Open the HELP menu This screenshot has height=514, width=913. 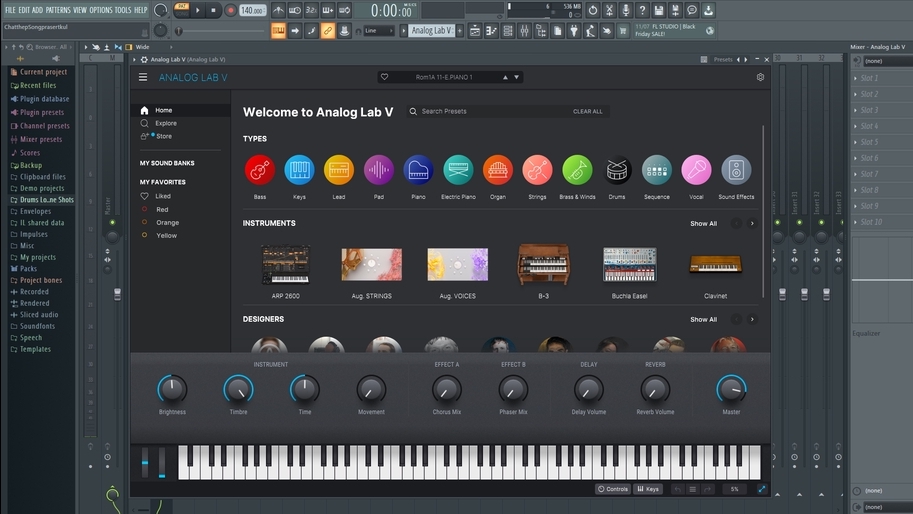tap(140, 10)
